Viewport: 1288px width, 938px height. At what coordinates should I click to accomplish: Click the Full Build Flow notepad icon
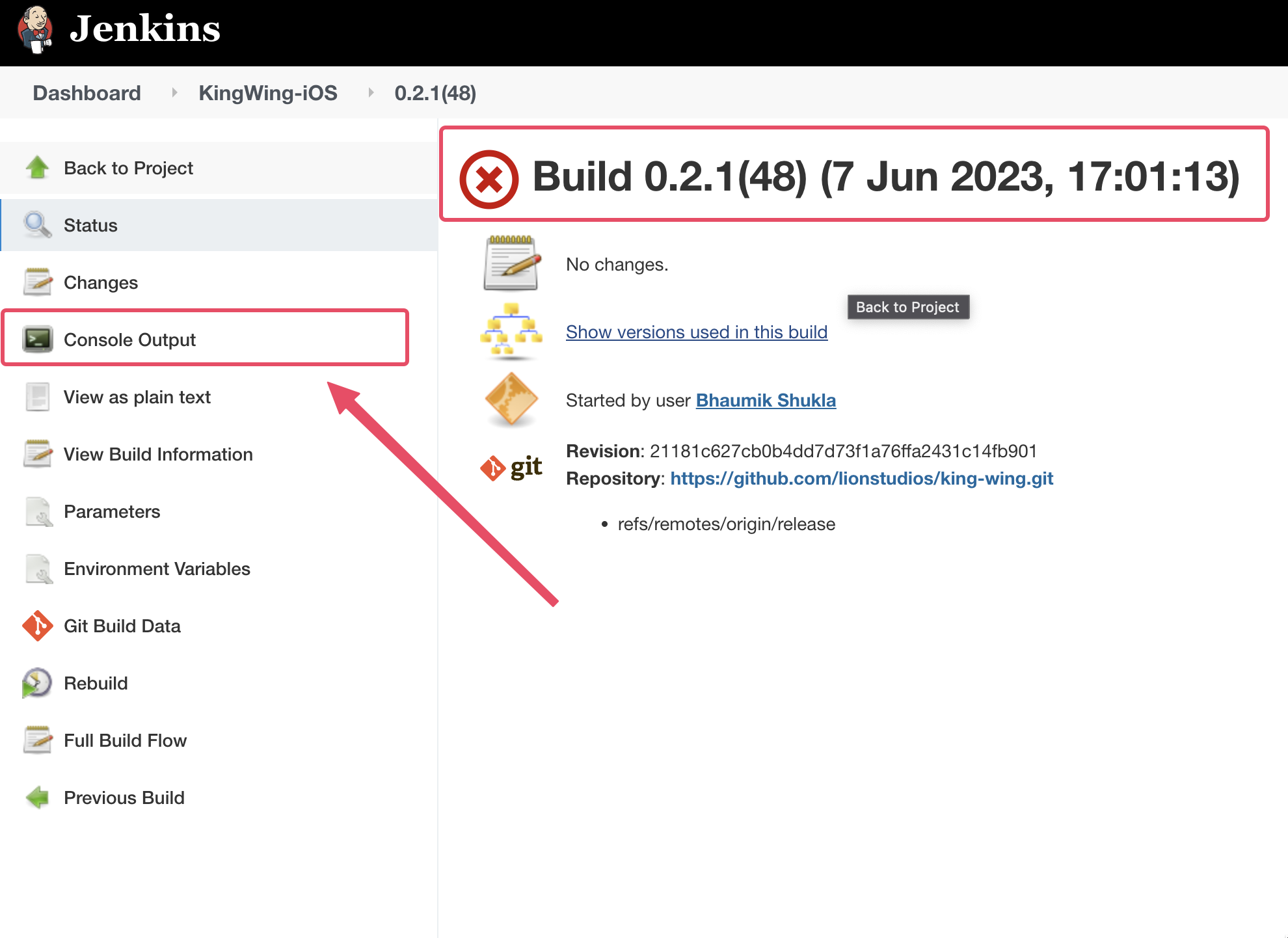tap(37, 740)
